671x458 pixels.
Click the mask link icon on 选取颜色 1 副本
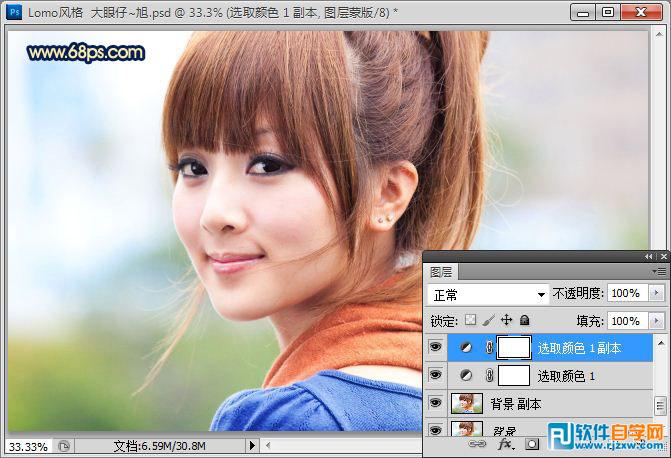[490, 348]
